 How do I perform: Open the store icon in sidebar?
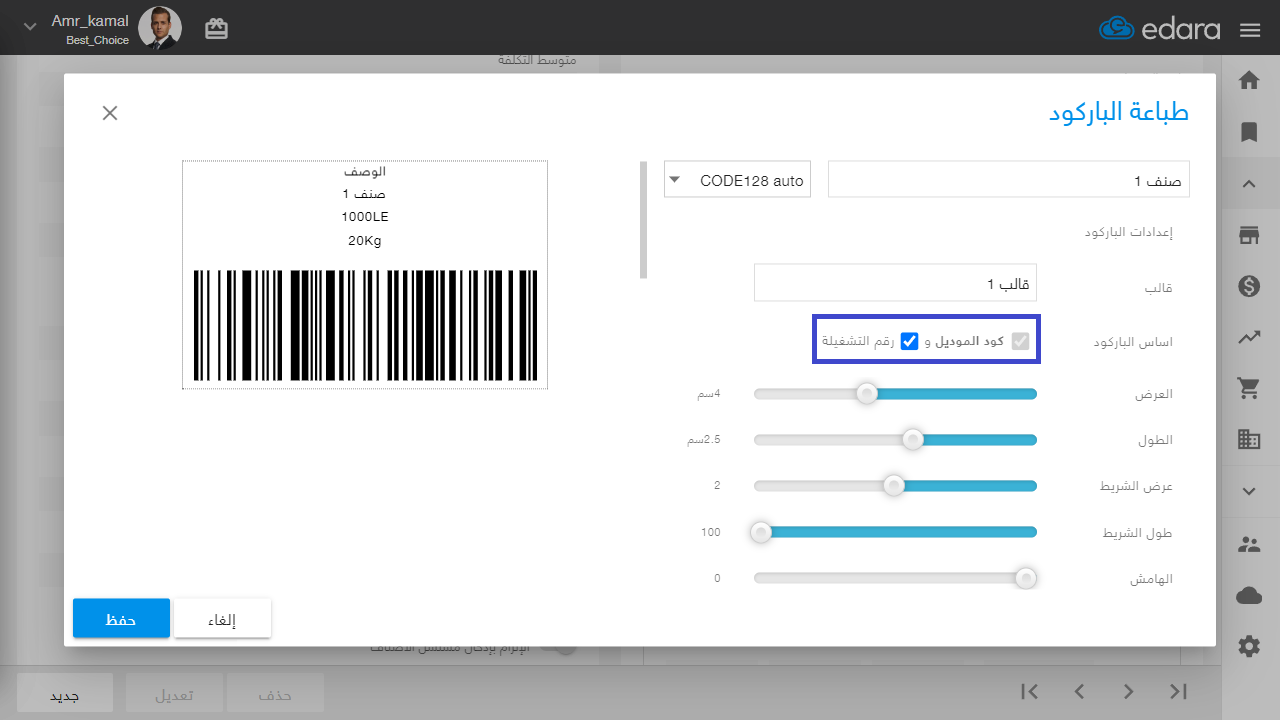pyautogui.click(x=1248, y=235)
